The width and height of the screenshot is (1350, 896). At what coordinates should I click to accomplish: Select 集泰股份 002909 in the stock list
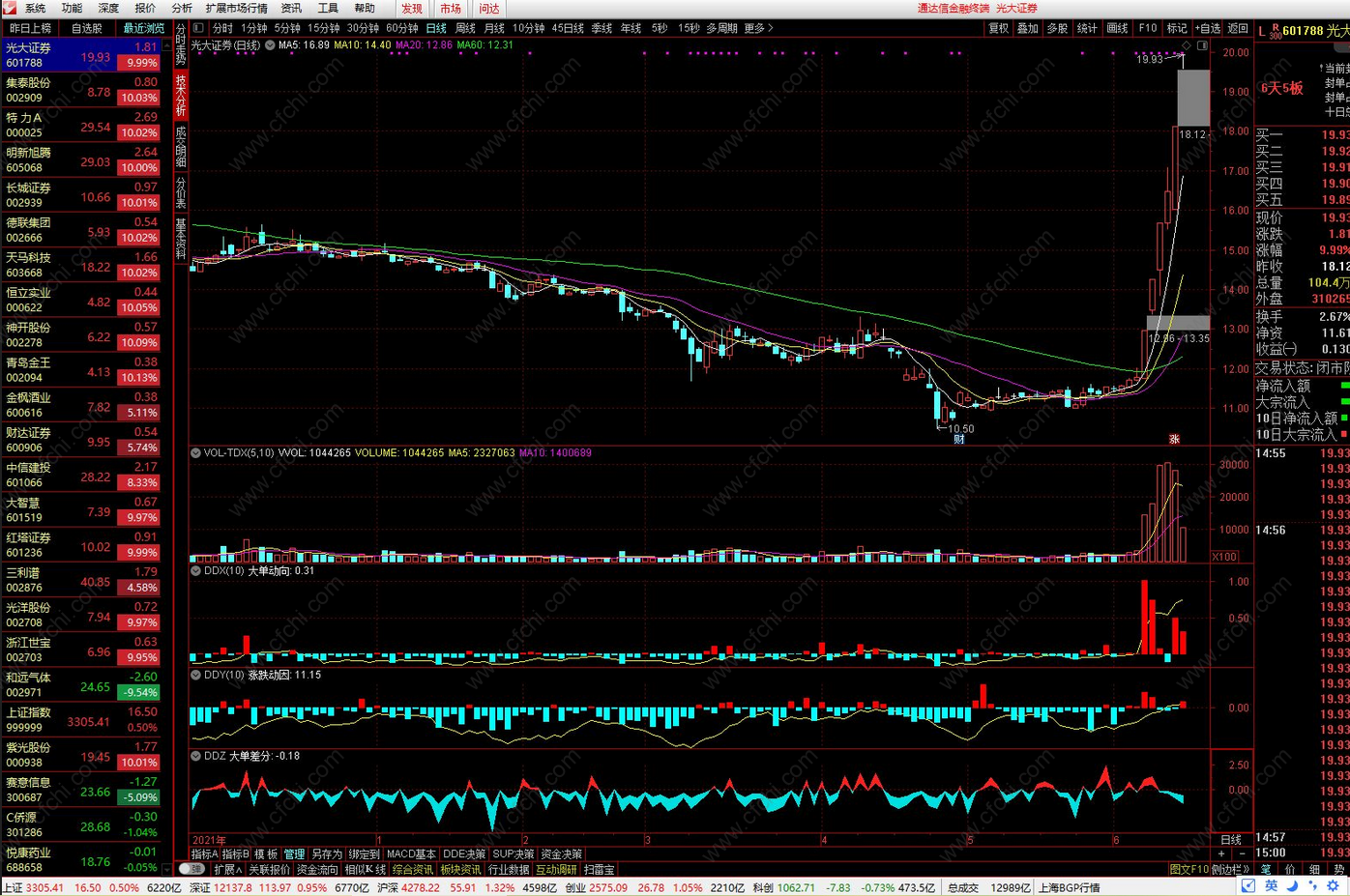click(x=81, y=90)
